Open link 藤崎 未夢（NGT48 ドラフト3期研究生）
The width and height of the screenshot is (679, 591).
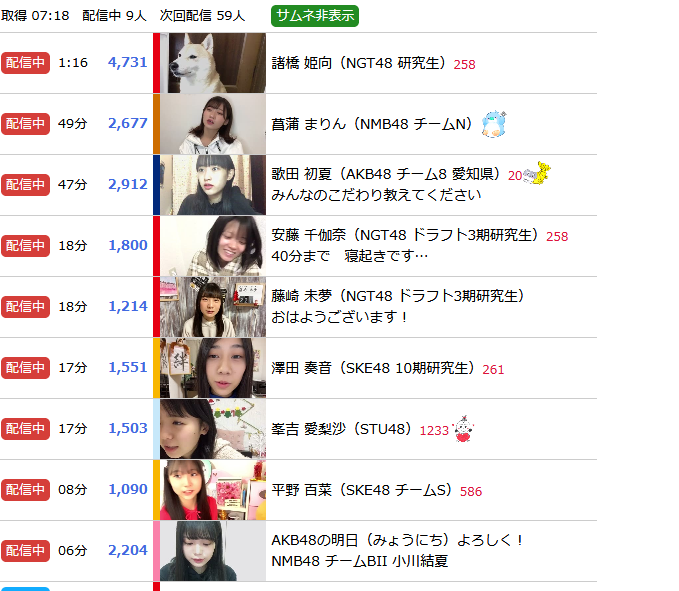(398, 296)
